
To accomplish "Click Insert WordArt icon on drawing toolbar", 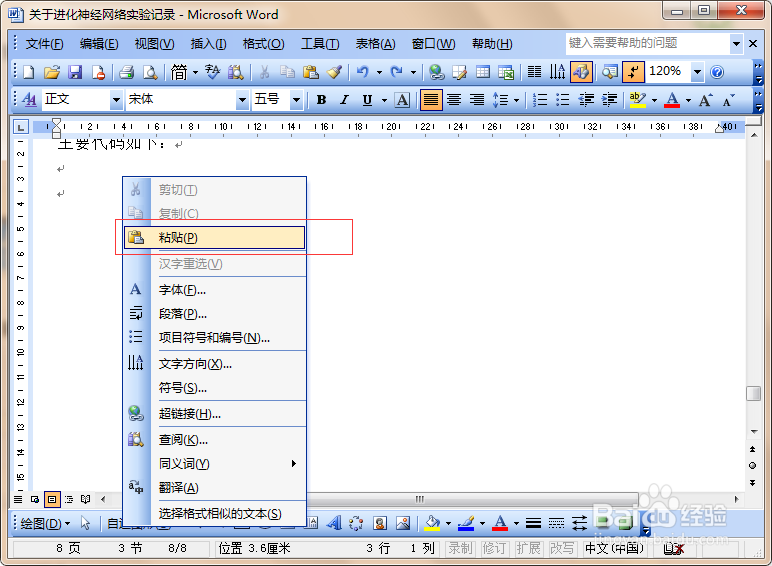I will coord(334,523).
